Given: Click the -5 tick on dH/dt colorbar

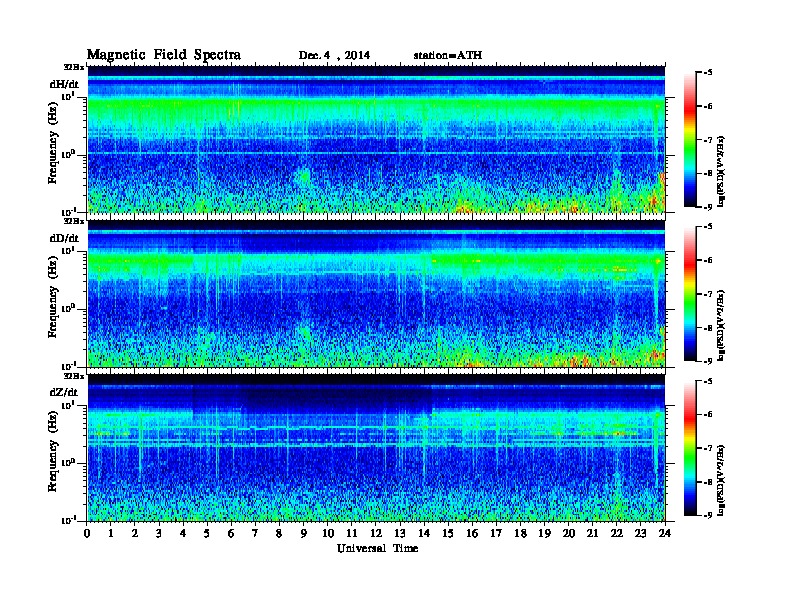Looking at the screenshot, I should (x=707, y=73).
